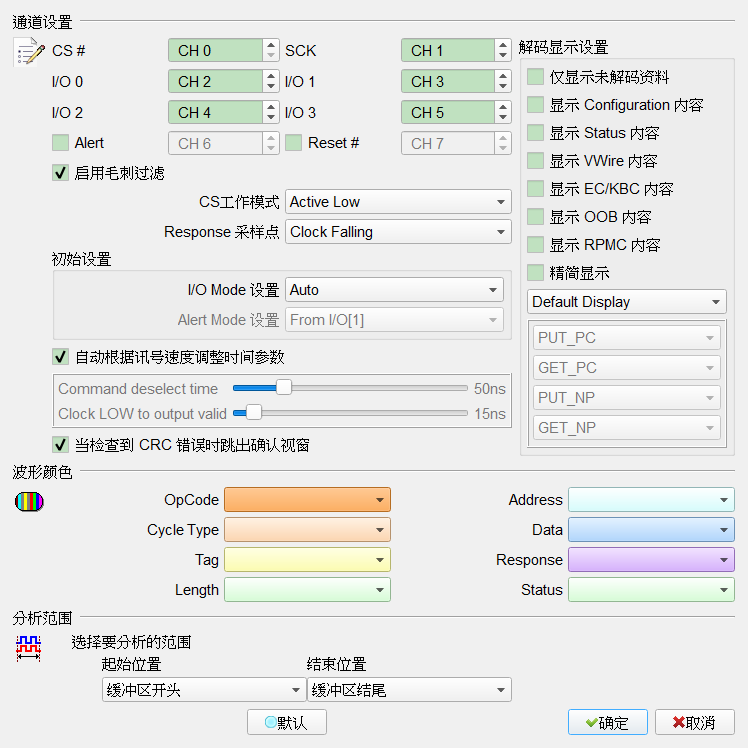This screenshot has height=748, width=748.
Task: Check 显示 VWire 内容
Action: pos(536,161)
